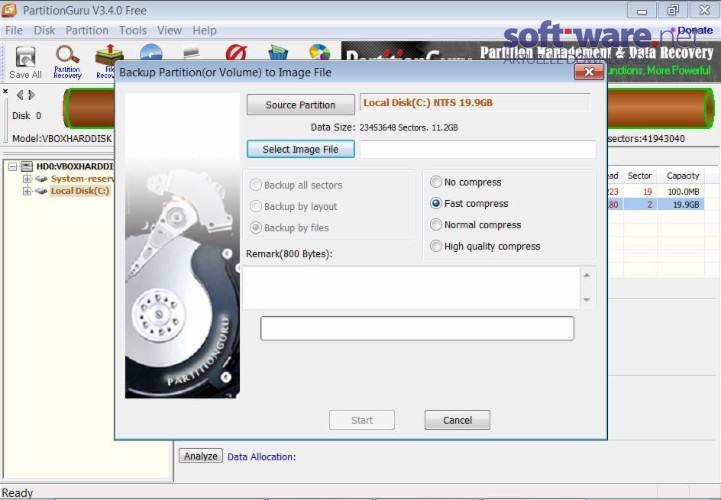Collapse the HD0:VBOXHARDDISK tree node
Image resolution: width=721 pixels, height=500 pixels.
(12, 166)
